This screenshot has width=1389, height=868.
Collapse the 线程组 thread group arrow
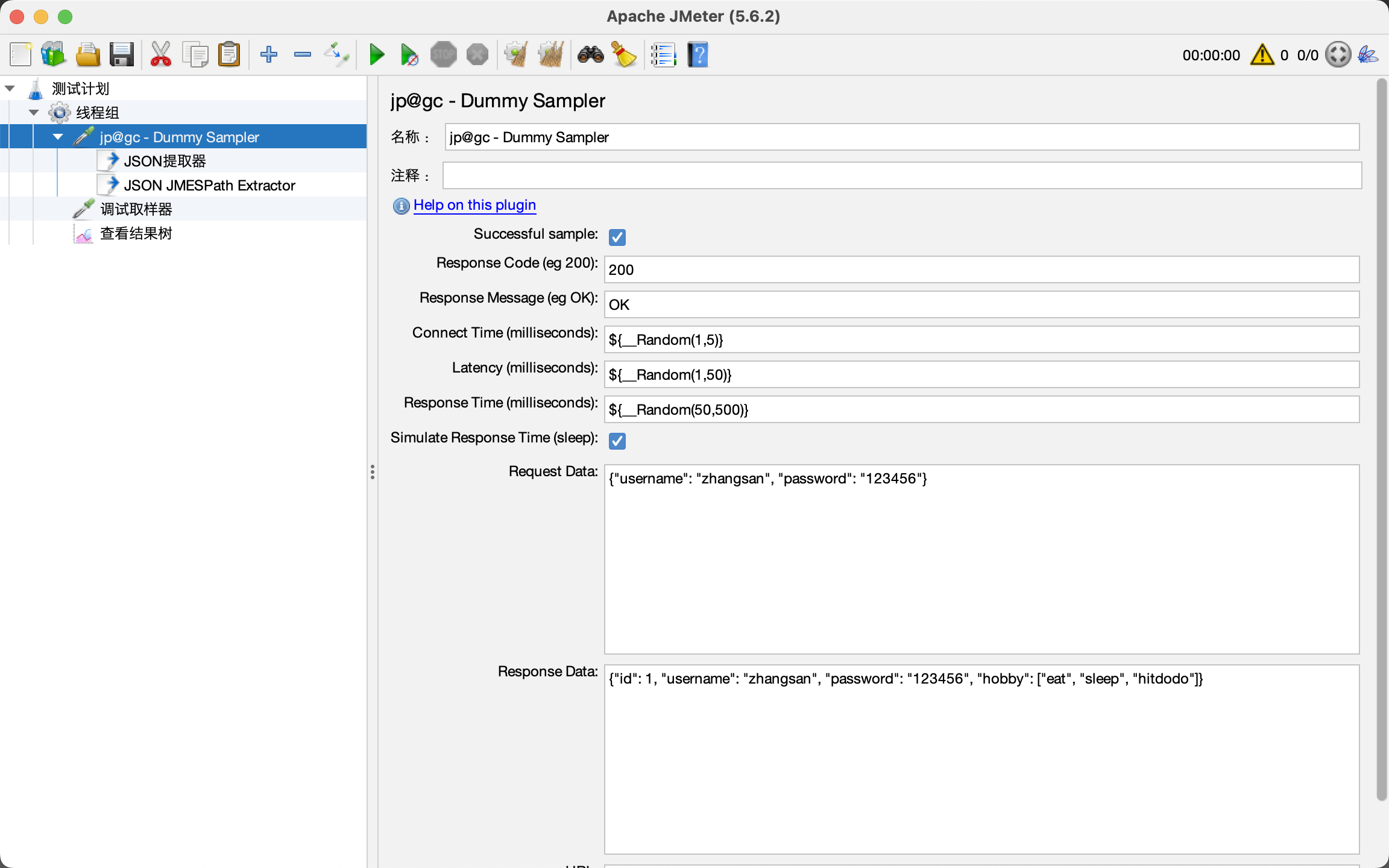click(x=34, y=113)
